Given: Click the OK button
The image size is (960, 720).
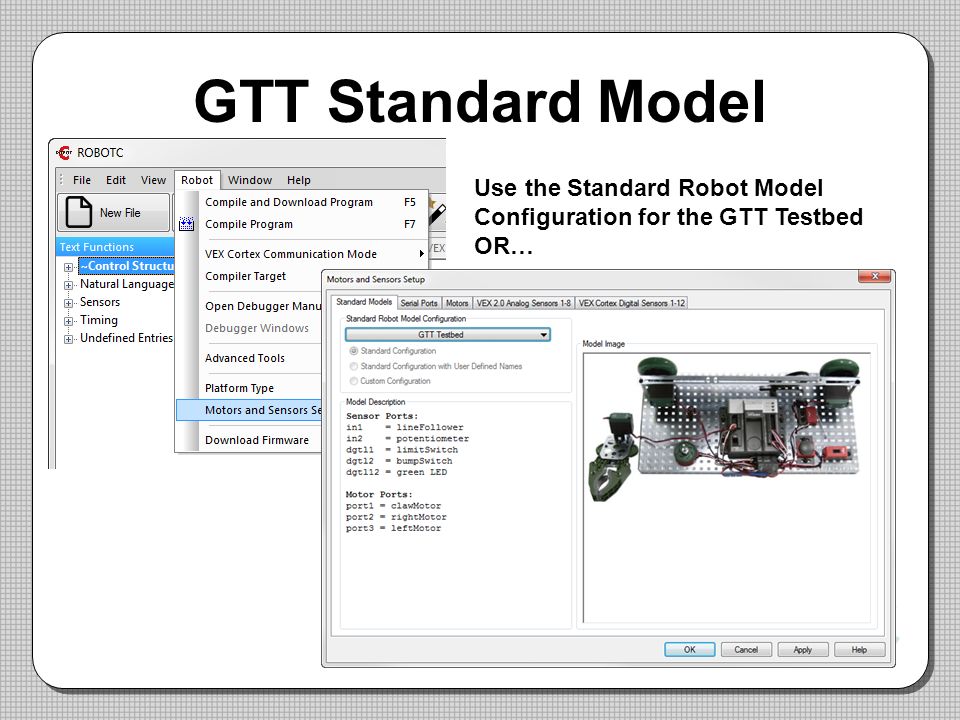Looking at the screenshot, I should (689, 650).
